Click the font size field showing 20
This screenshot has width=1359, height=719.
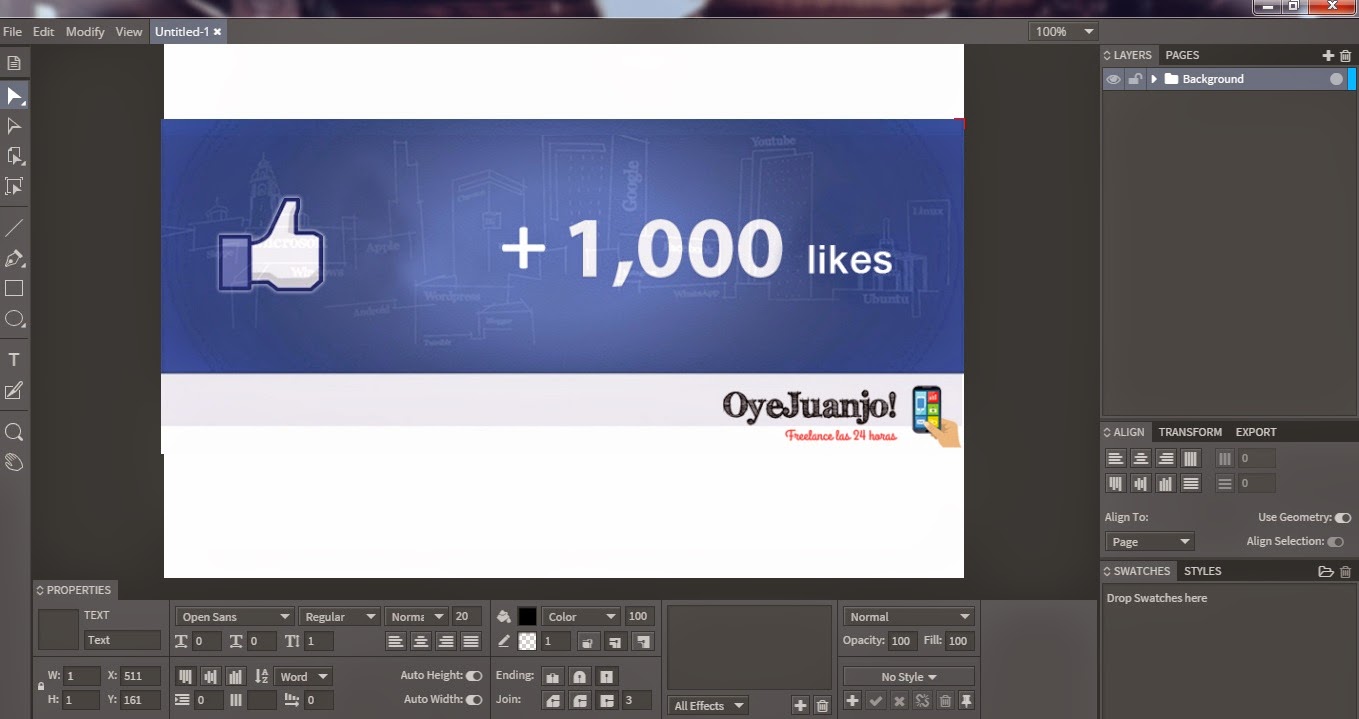click(466, 617)
